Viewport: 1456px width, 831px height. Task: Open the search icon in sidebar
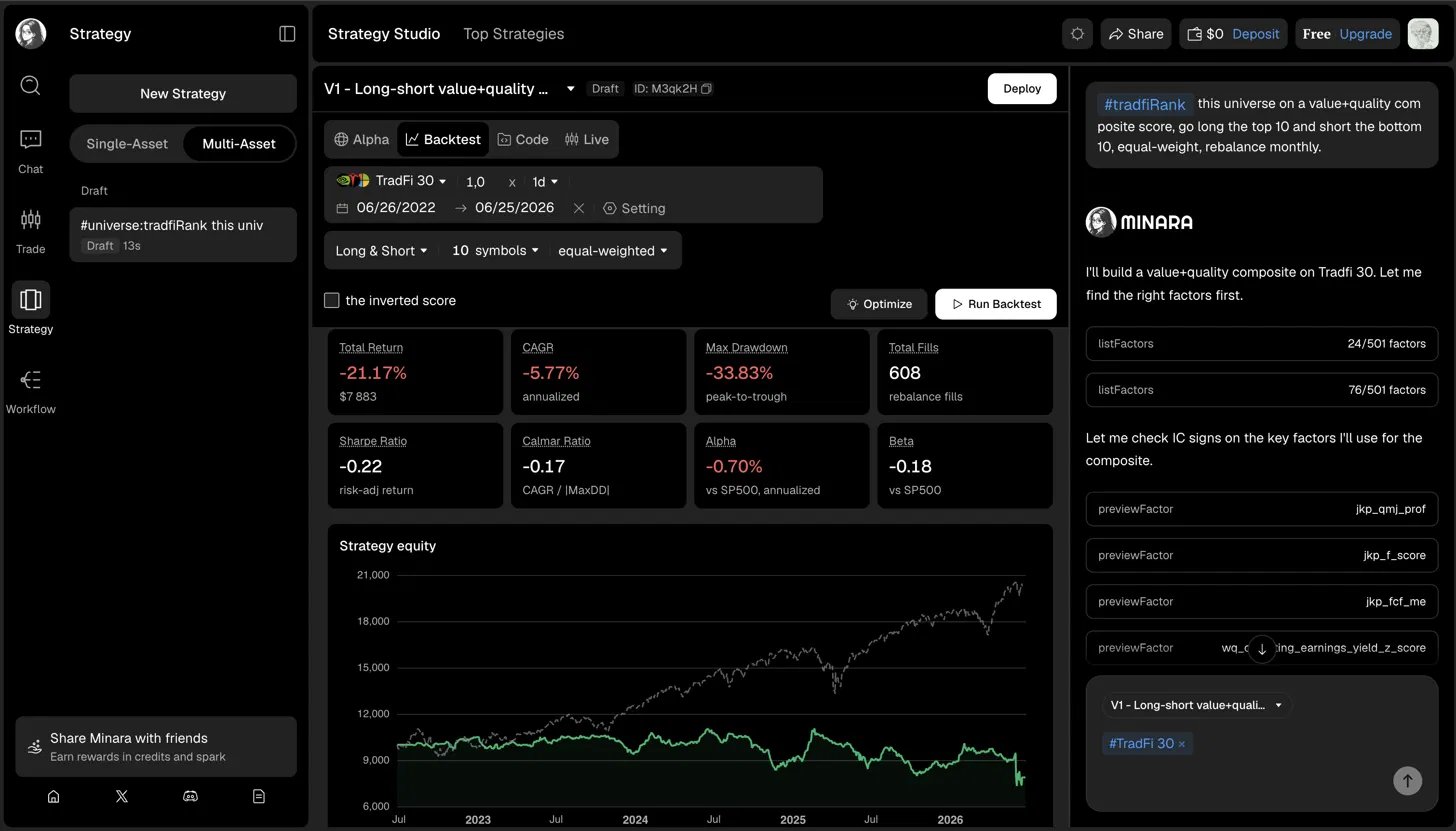31,85
